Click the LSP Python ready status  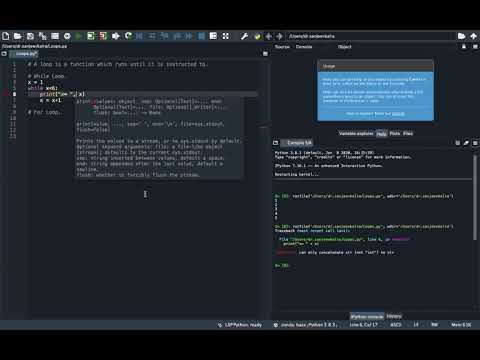tap(240, 325)
